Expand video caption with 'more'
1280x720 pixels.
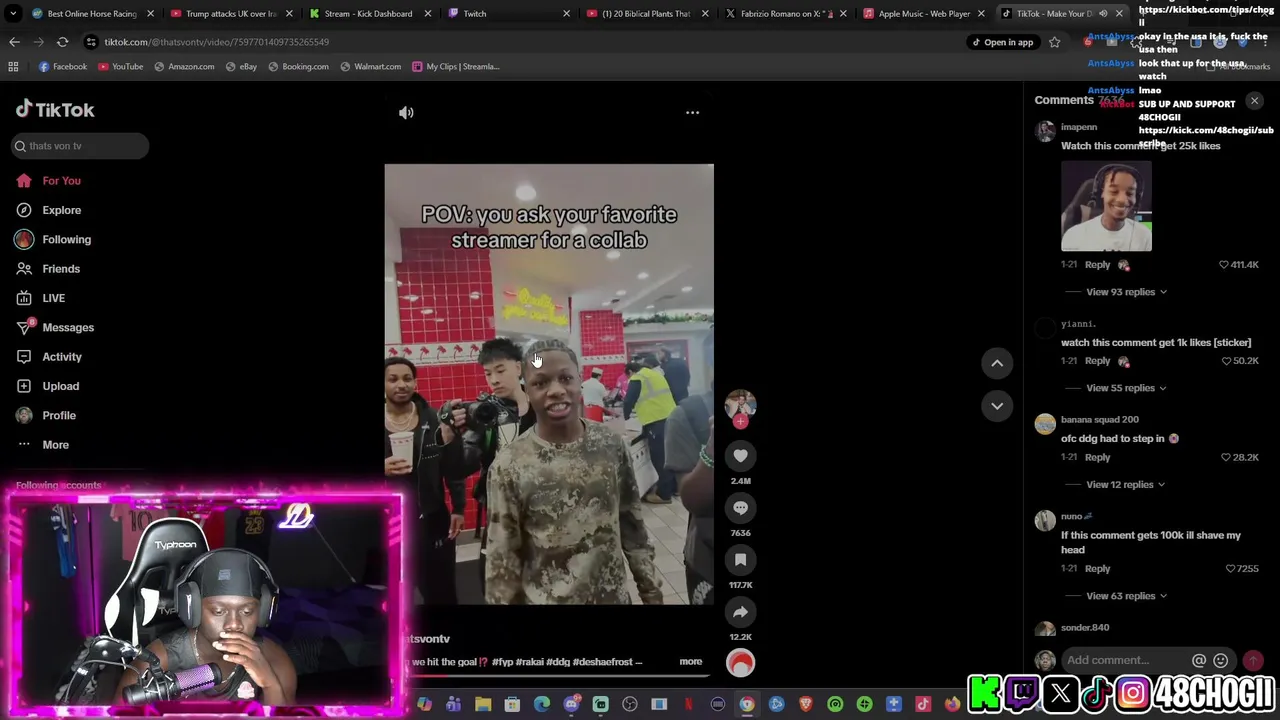[x=690, y=662]
